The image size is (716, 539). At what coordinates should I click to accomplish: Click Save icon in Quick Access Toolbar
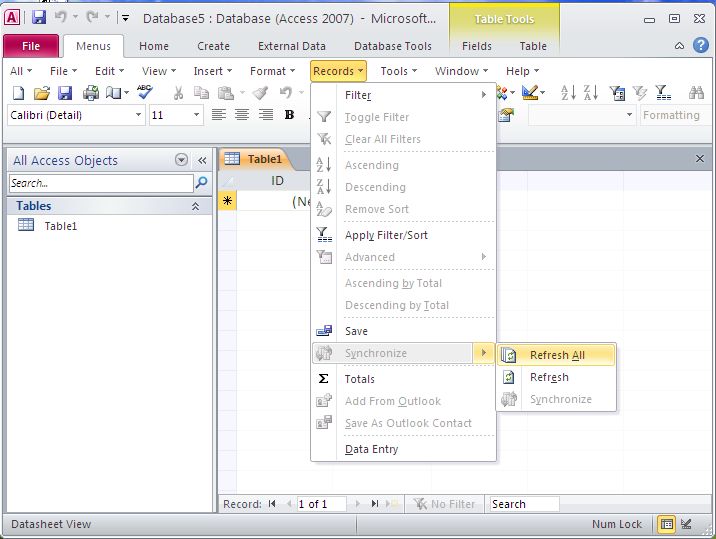tap(39, 18)
